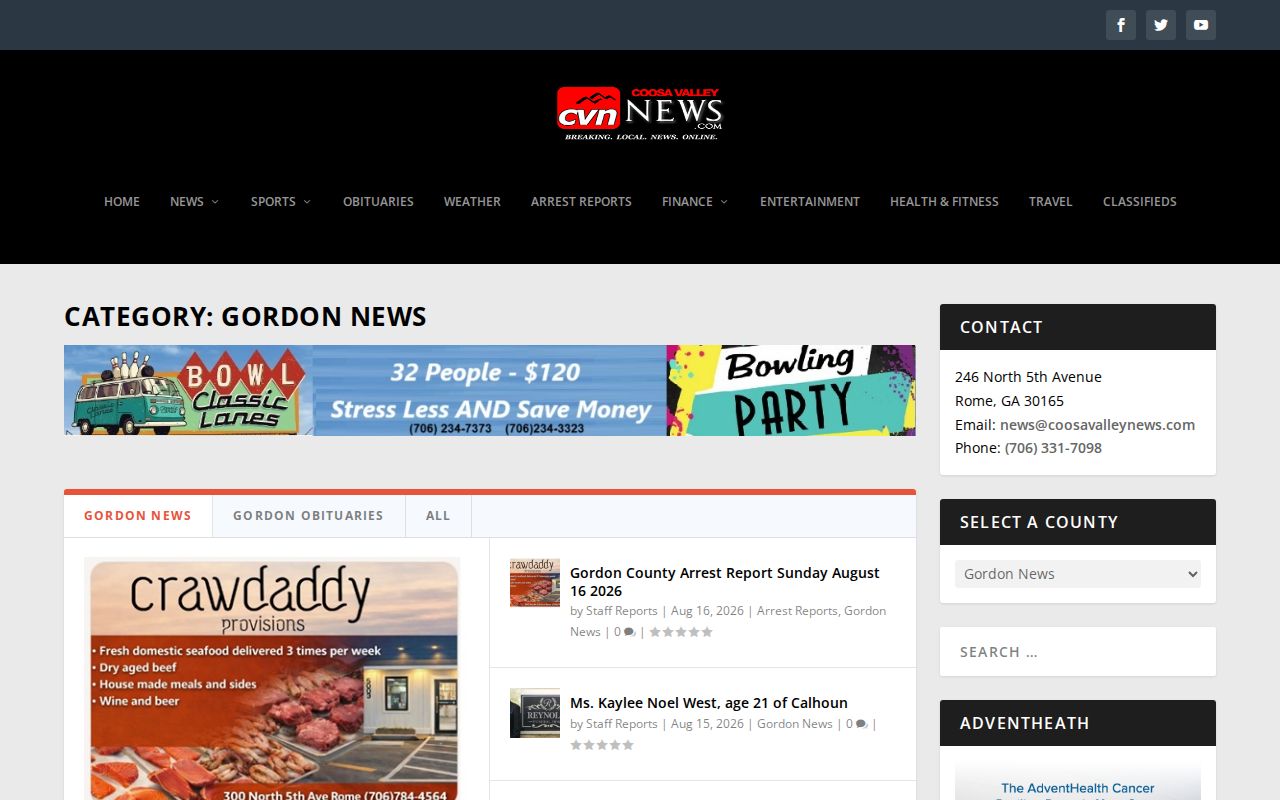Expand the News menu dropdown
The image size is (1280, 800).
click(x=194, y=201)
